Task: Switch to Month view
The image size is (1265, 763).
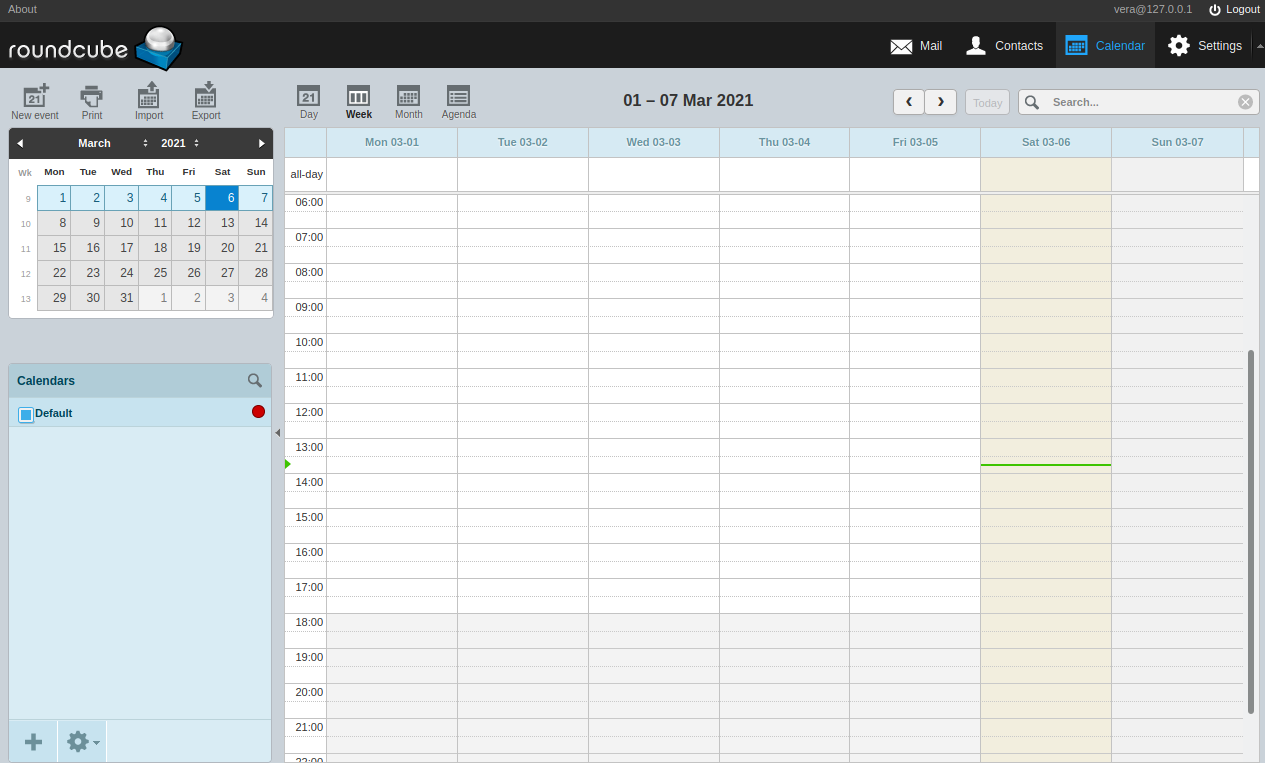Action: [x=409, y=102]
